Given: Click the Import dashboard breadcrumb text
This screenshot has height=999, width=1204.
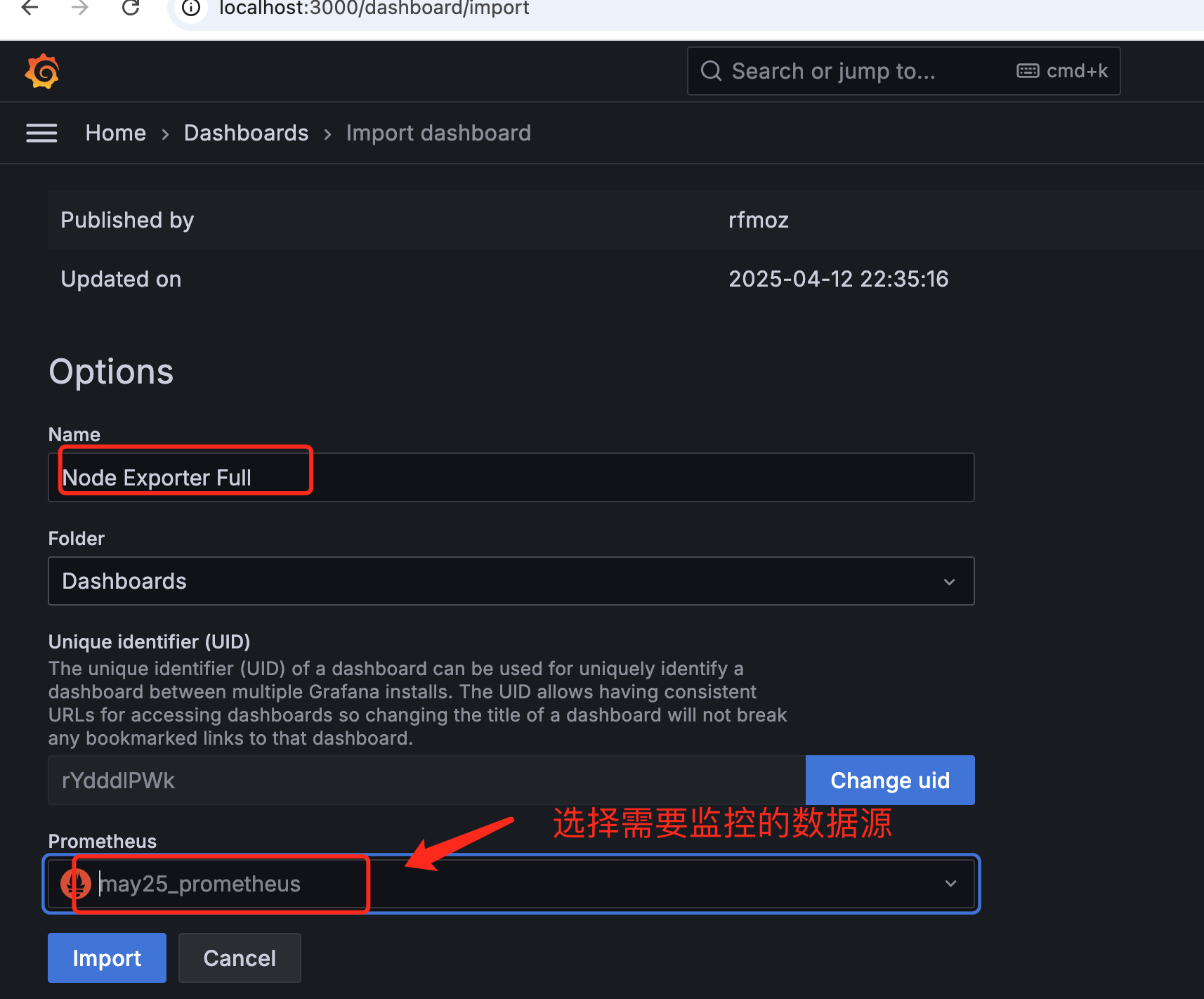Looking at the screenshot, I should [438, 133].
